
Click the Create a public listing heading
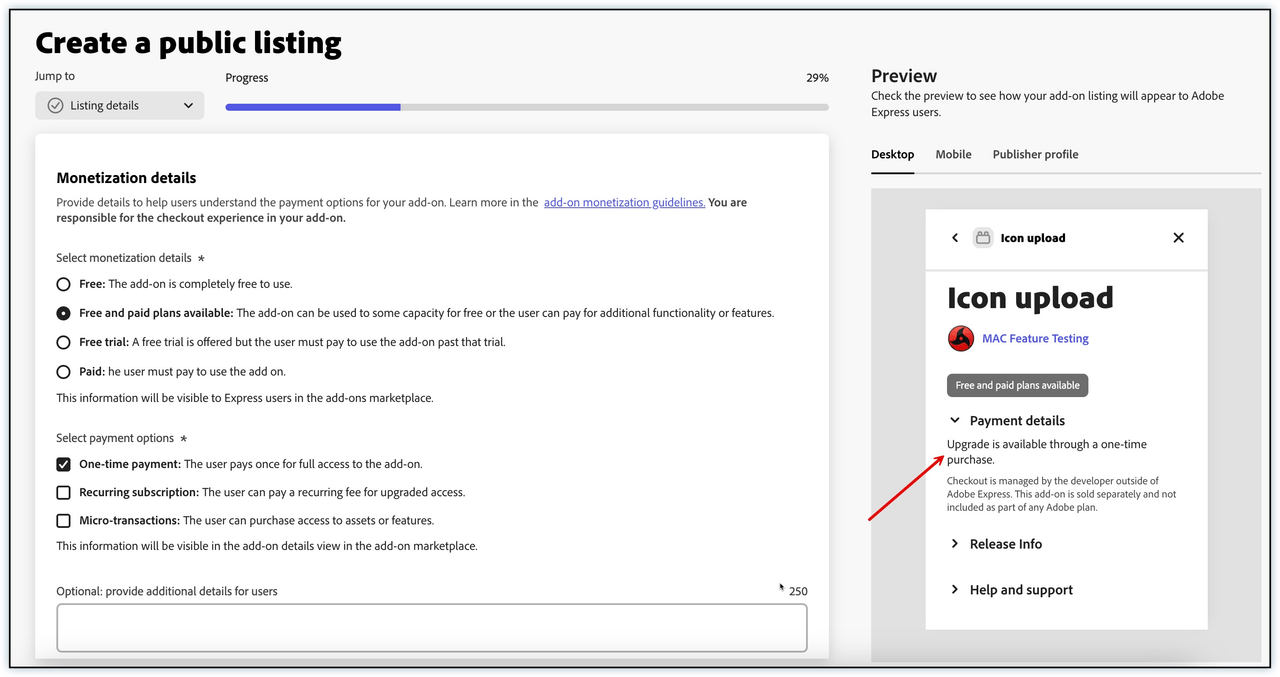[188, 43]
